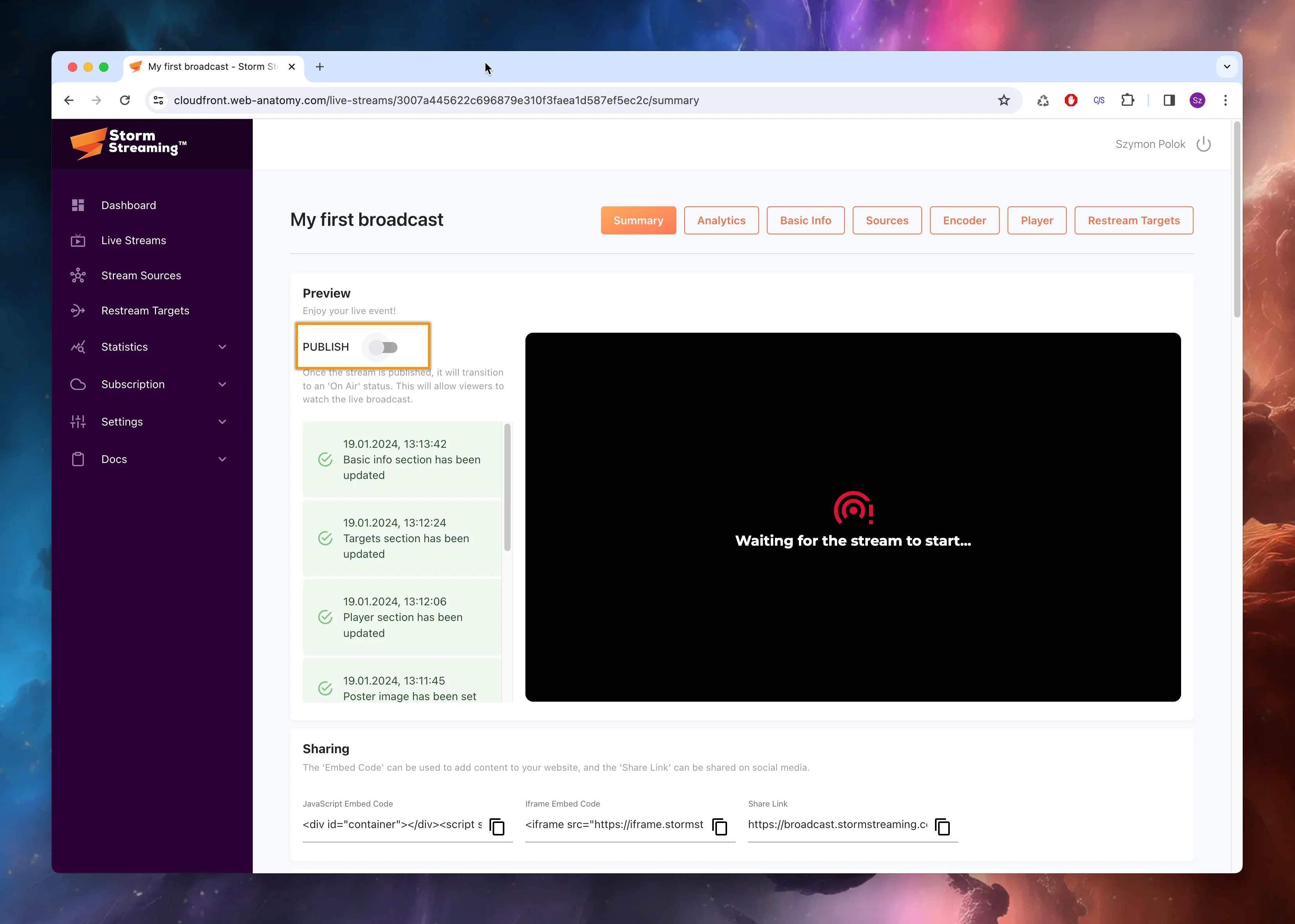
Task: Expand the Settings sidebar menu
Action: tap(222, 422)
